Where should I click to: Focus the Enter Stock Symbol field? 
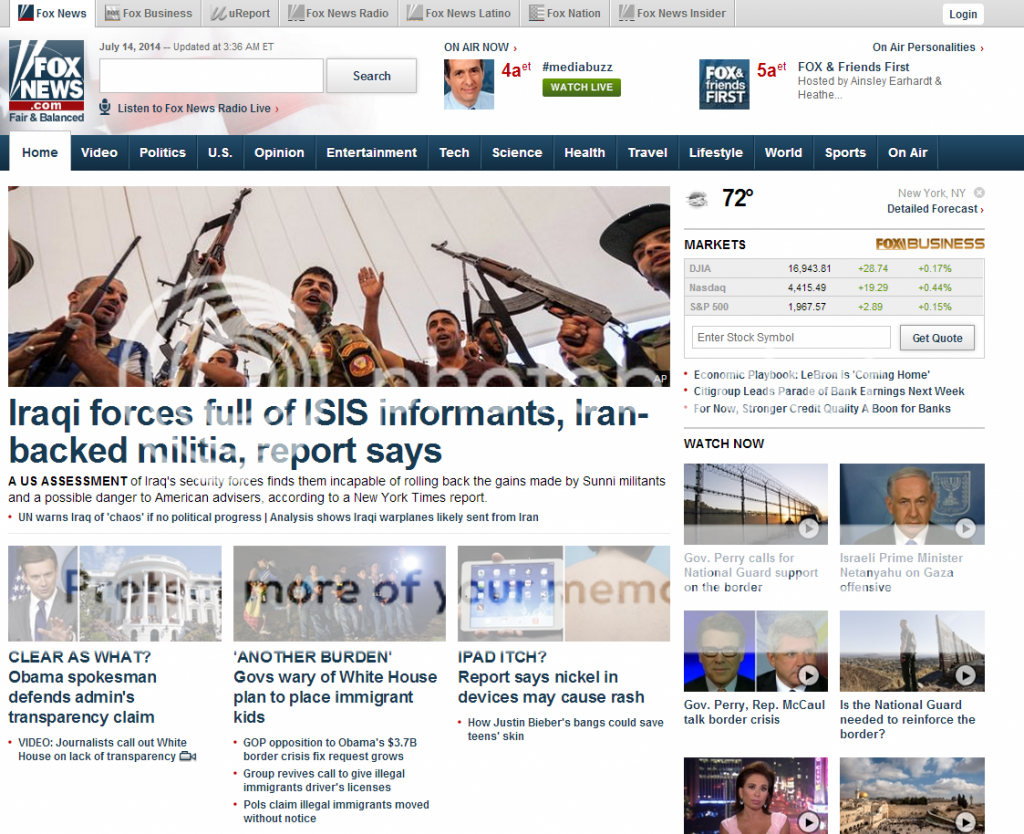coord(791,337)
